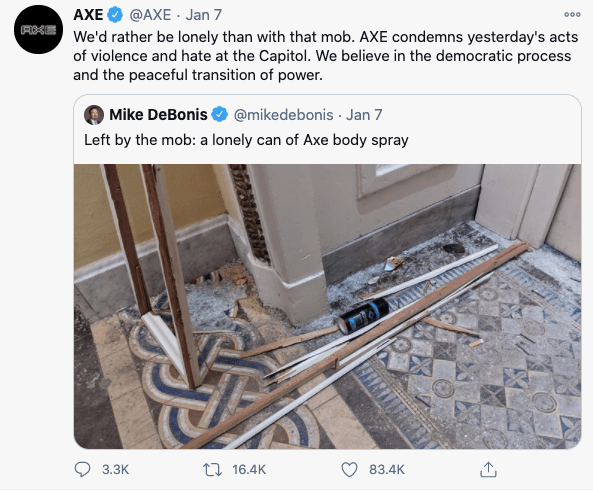Open the Mike DeBonis name link

coord(158,115)
